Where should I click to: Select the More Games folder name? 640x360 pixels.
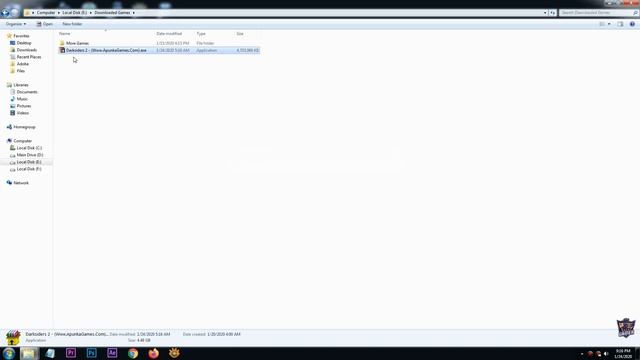pyautogui.click(x=77, y=43)
